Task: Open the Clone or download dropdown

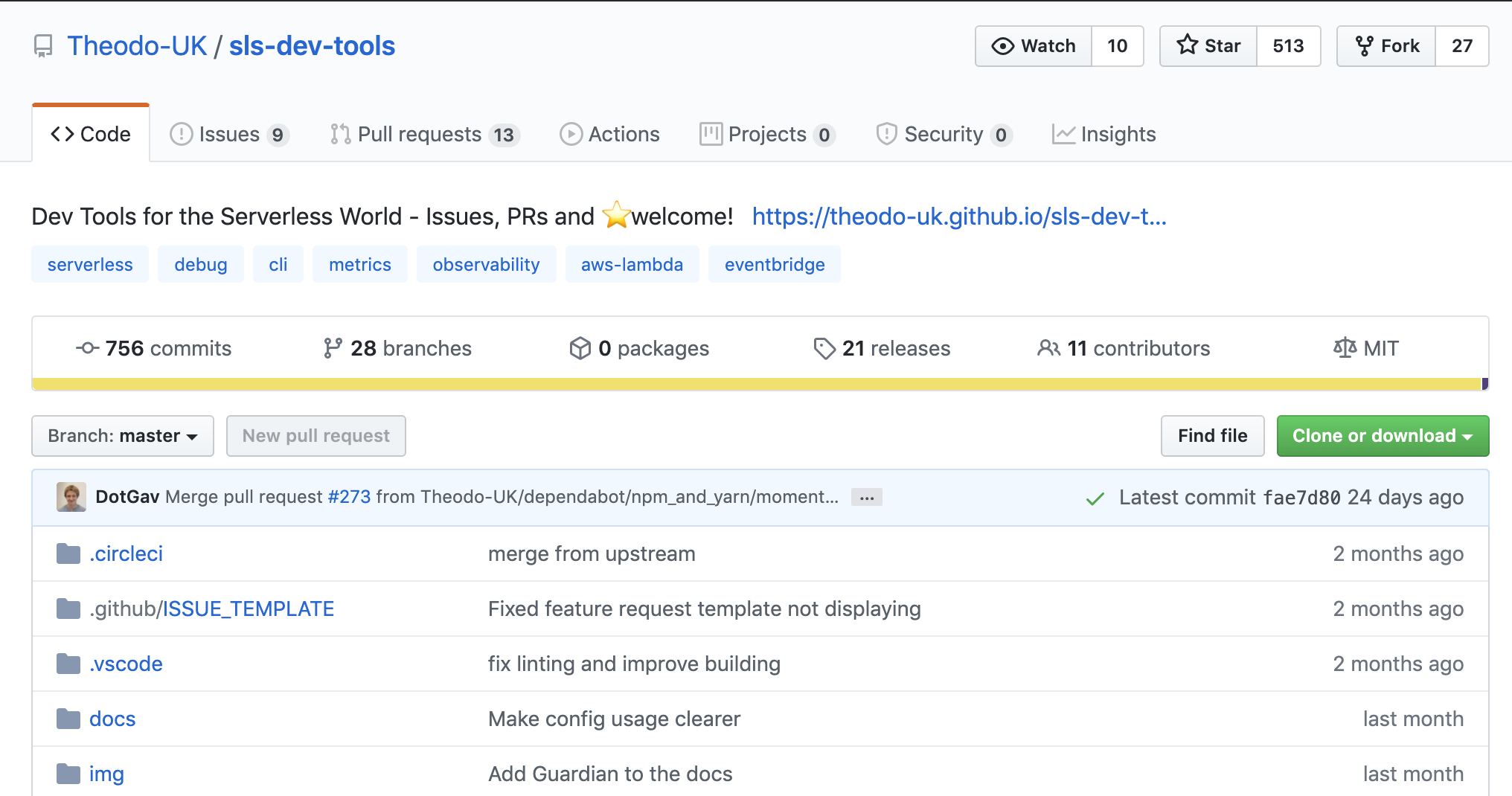Action: [x=1383, y=436]
